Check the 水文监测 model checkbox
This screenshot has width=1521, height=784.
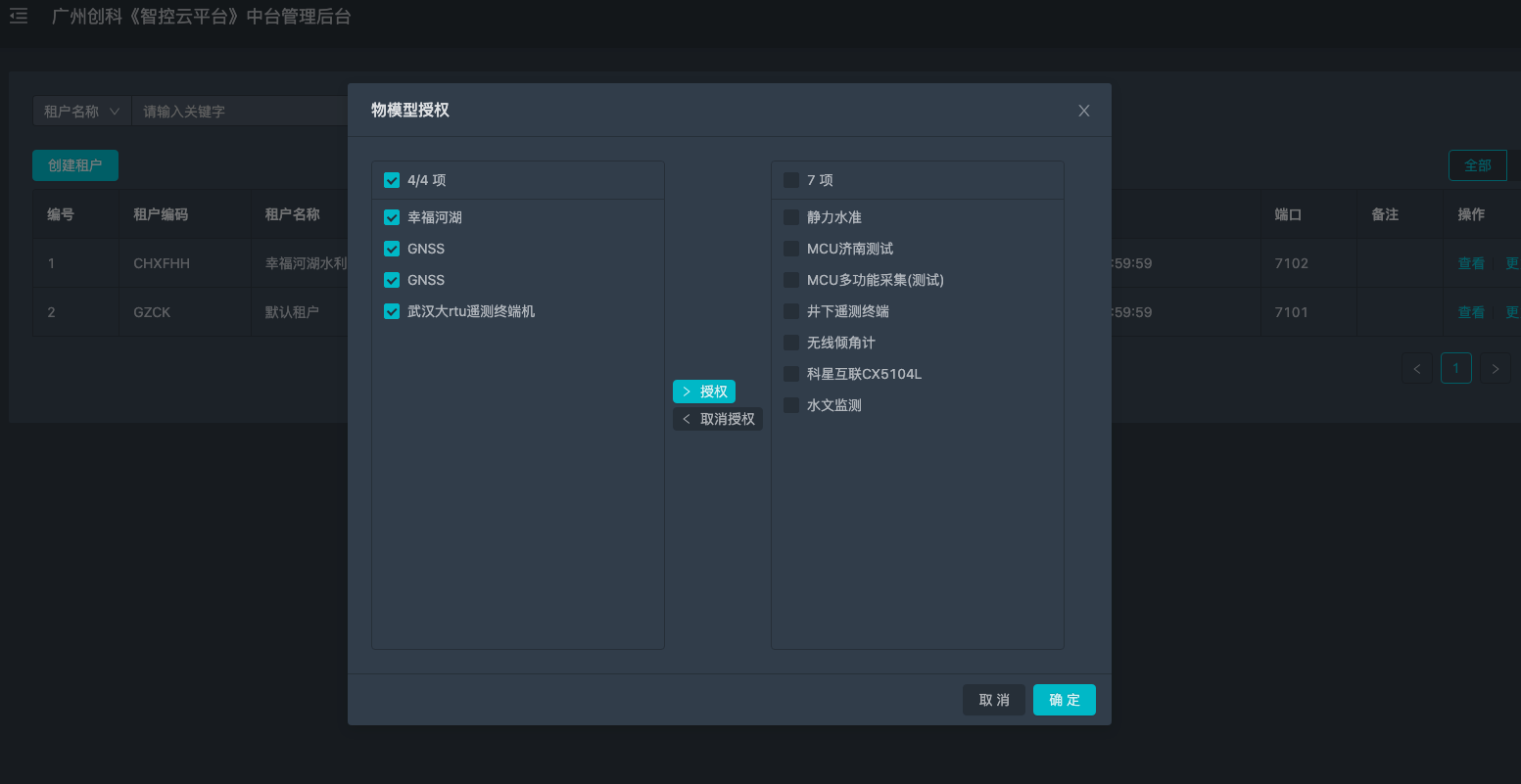click(791, 404)
